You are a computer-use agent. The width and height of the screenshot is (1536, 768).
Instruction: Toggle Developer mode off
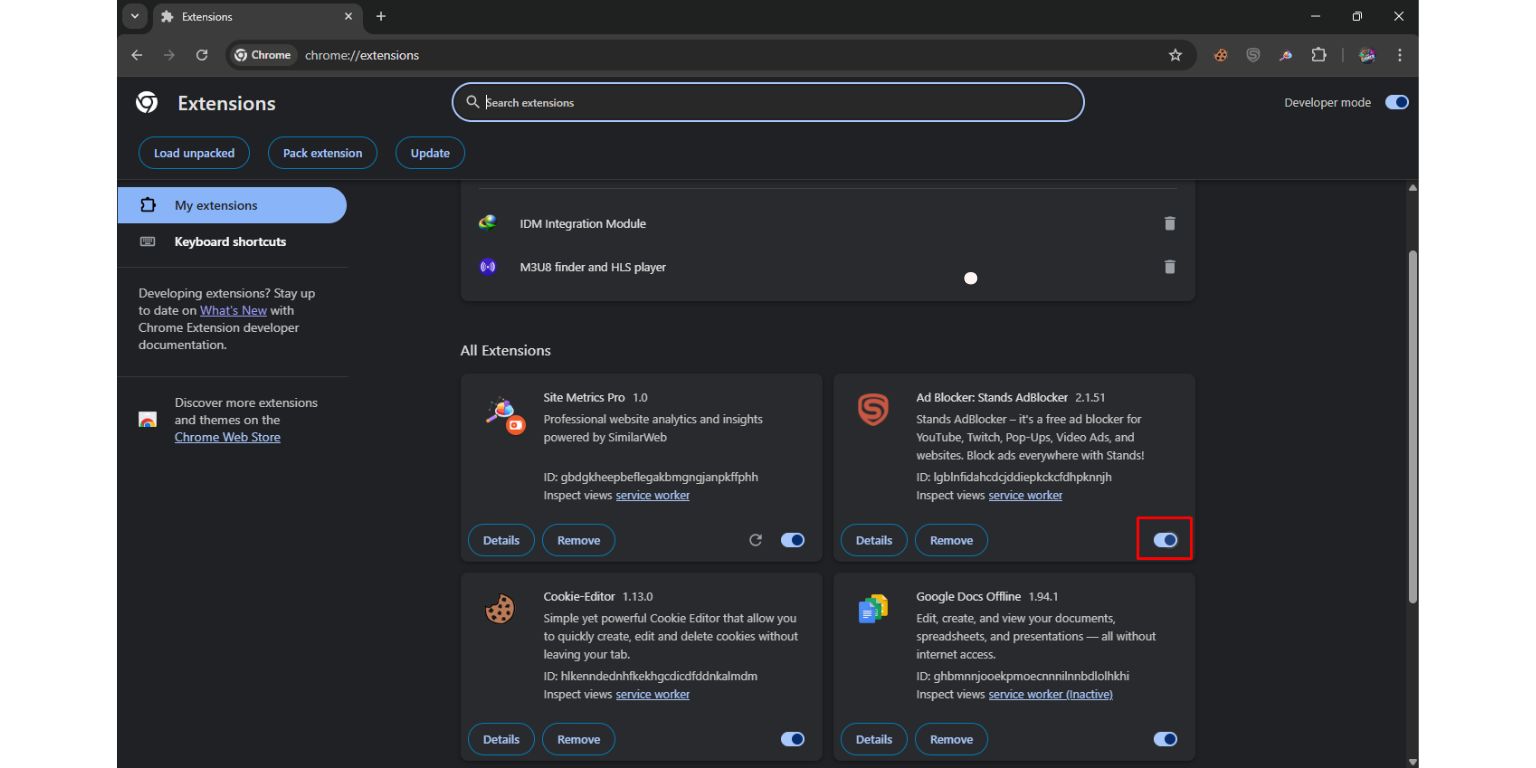pyautogui.click(x=1397, y=102)
